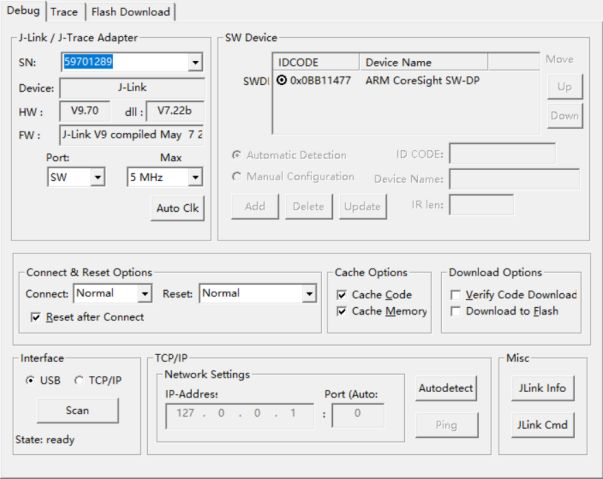The width and height of the screenshot is (603, 479).
Task: Click the Update device button
Action: pyautogui.click(x=362, y=206)
